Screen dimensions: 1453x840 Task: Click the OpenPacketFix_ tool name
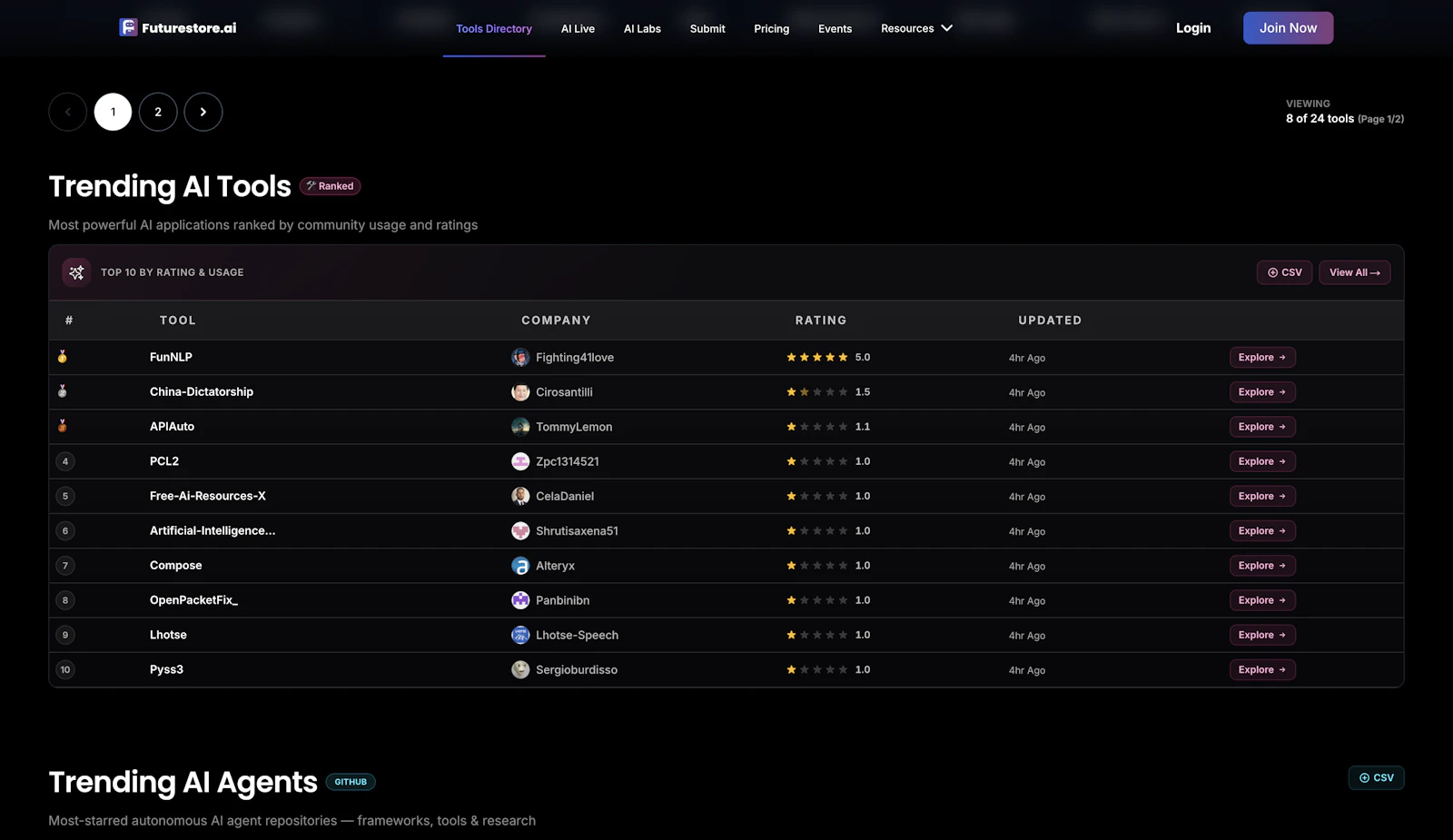pos(193,600)
